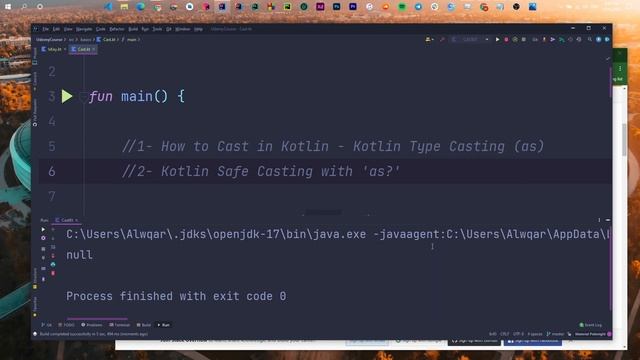The image size is (640, 360).
Task: Open the View menu
Action: (68, 29)
